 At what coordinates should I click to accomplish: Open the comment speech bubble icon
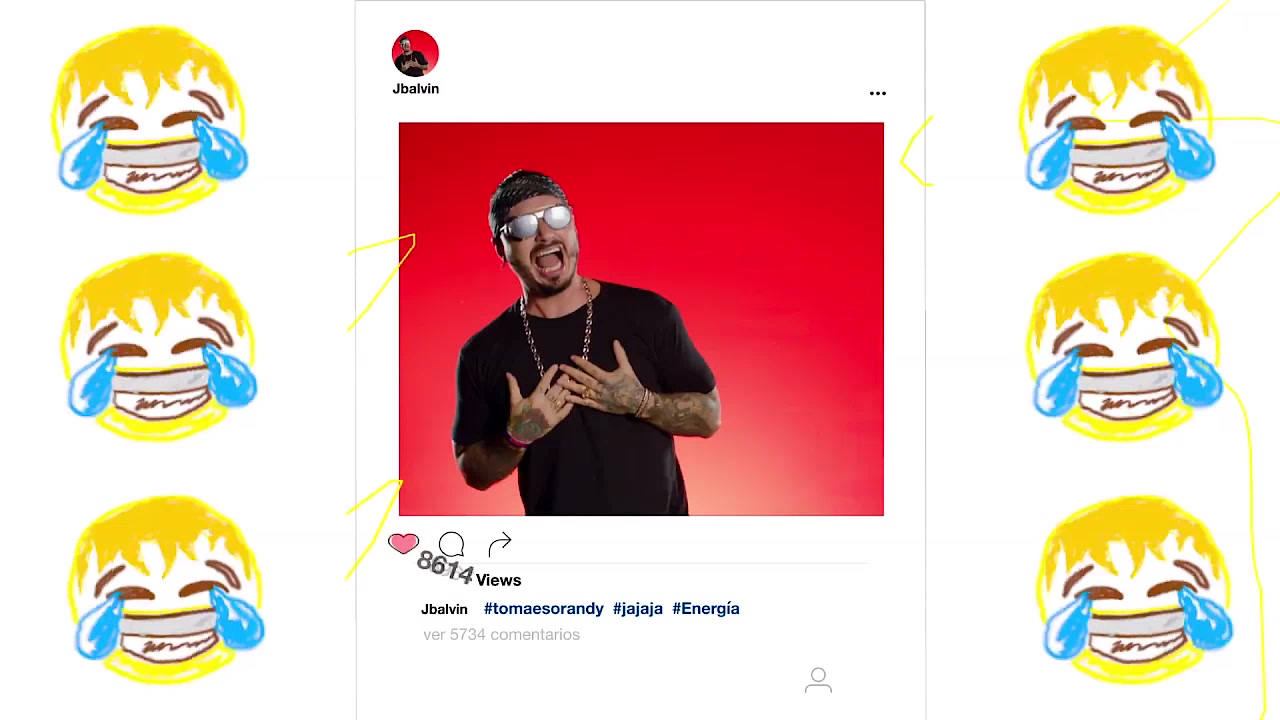[451, 544]
